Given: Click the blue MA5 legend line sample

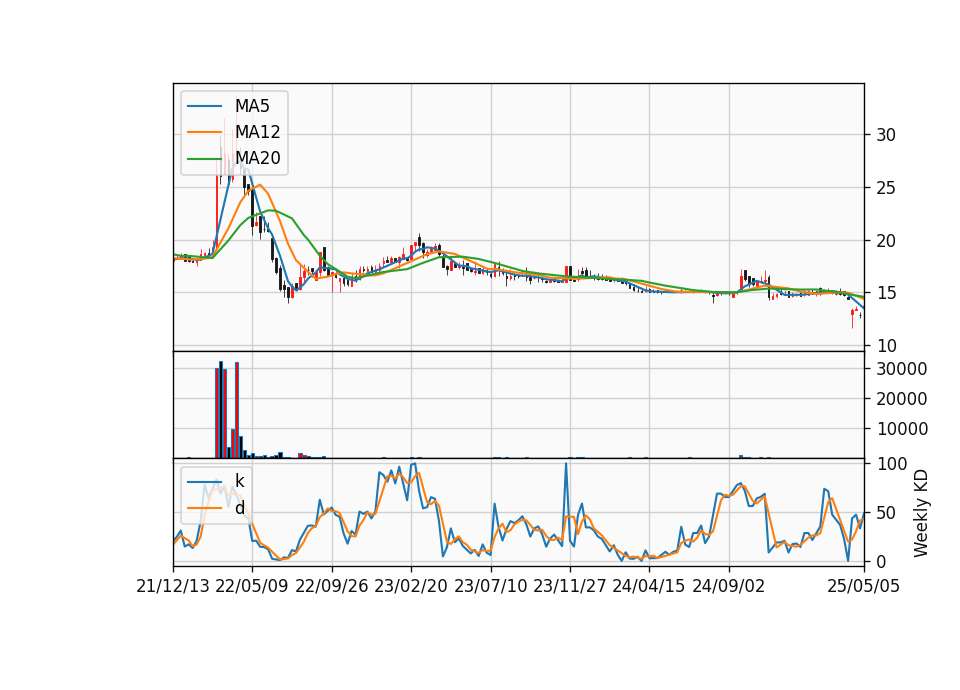Looking at the screenshot, I should point(204,106).
